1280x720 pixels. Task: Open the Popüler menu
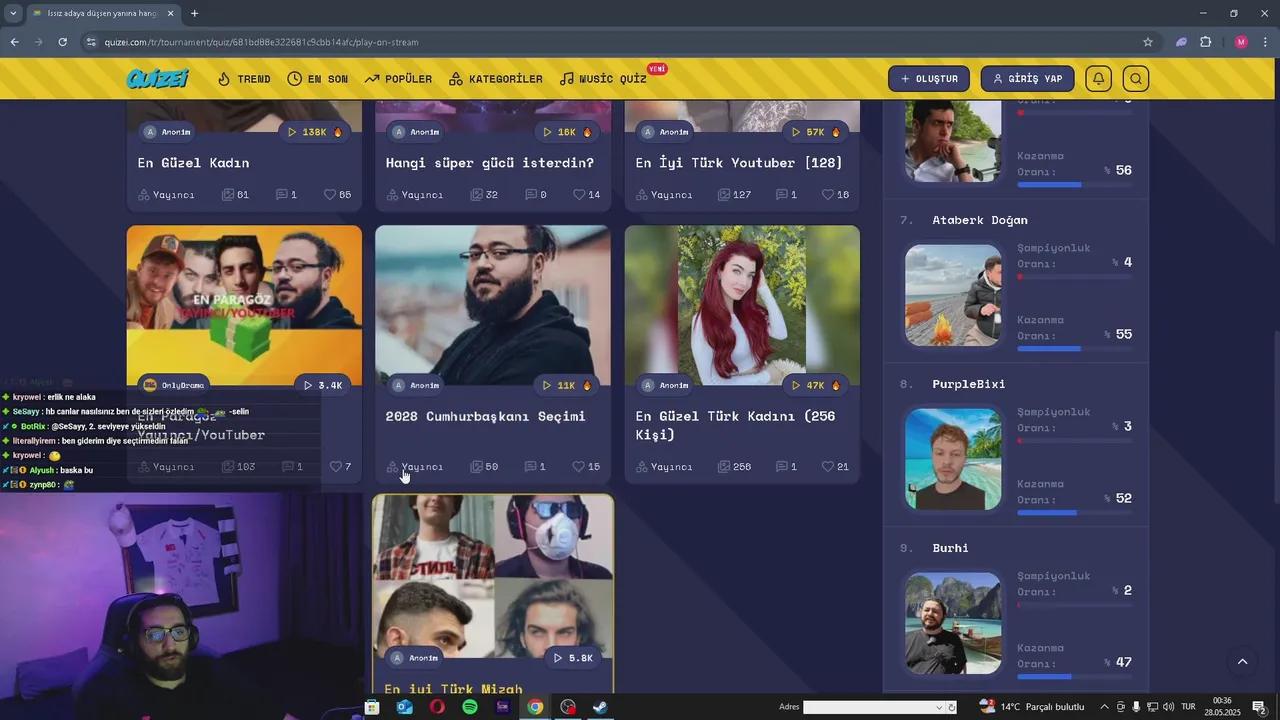(x=398, y=79)
